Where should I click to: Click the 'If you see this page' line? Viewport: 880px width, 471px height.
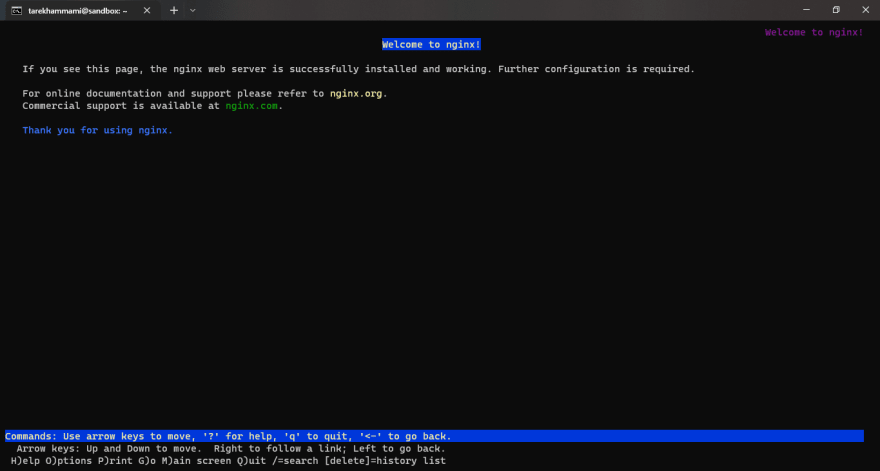359,69
